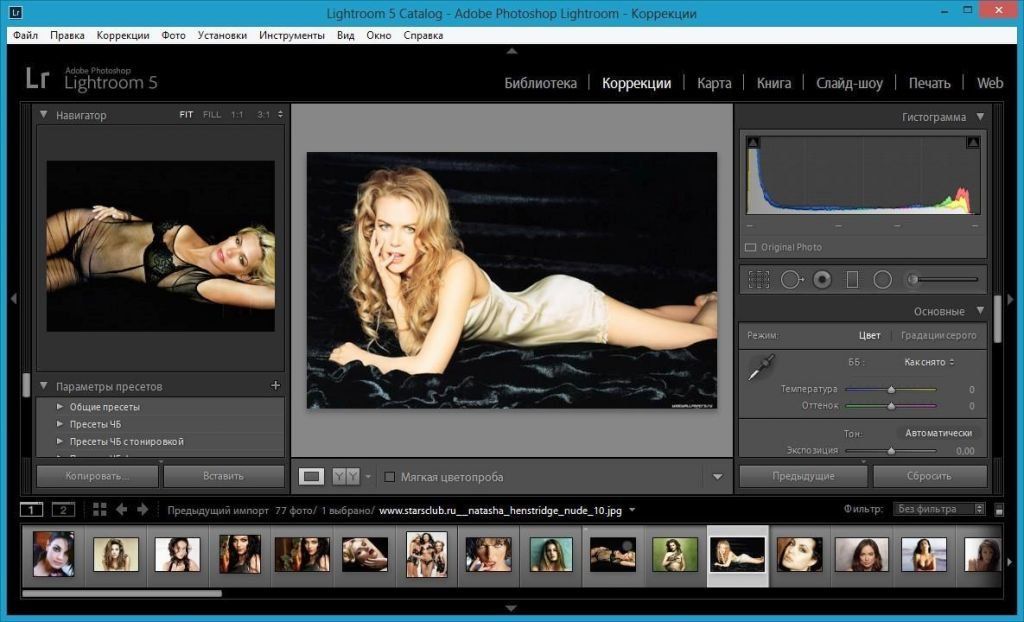This screenshot has height=622, width=1024.
Task: Open navigator zoom level stepper menu
Action: 280,114
